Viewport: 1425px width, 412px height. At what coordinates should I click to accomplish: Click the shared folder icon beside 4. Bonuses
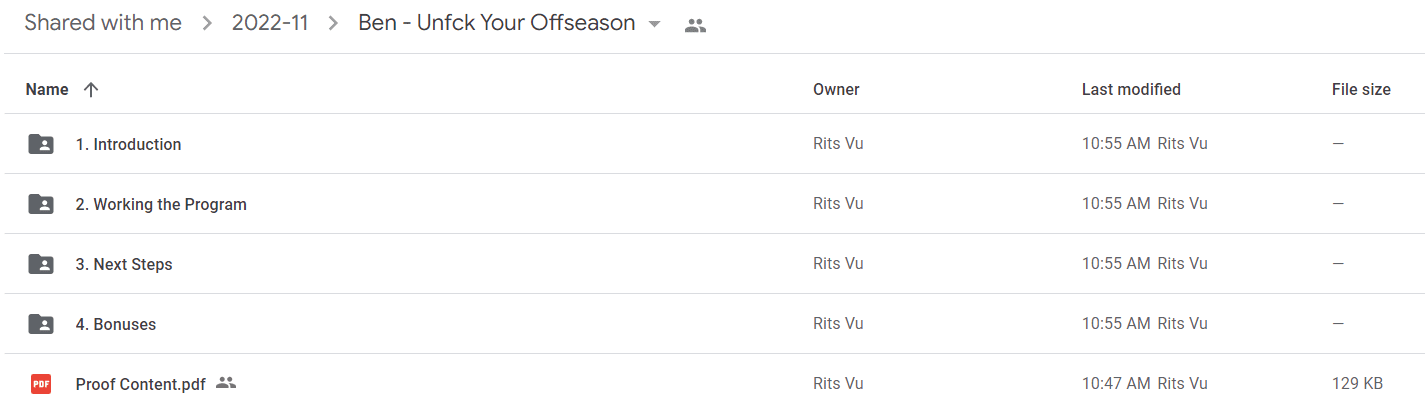click(41, 324)
